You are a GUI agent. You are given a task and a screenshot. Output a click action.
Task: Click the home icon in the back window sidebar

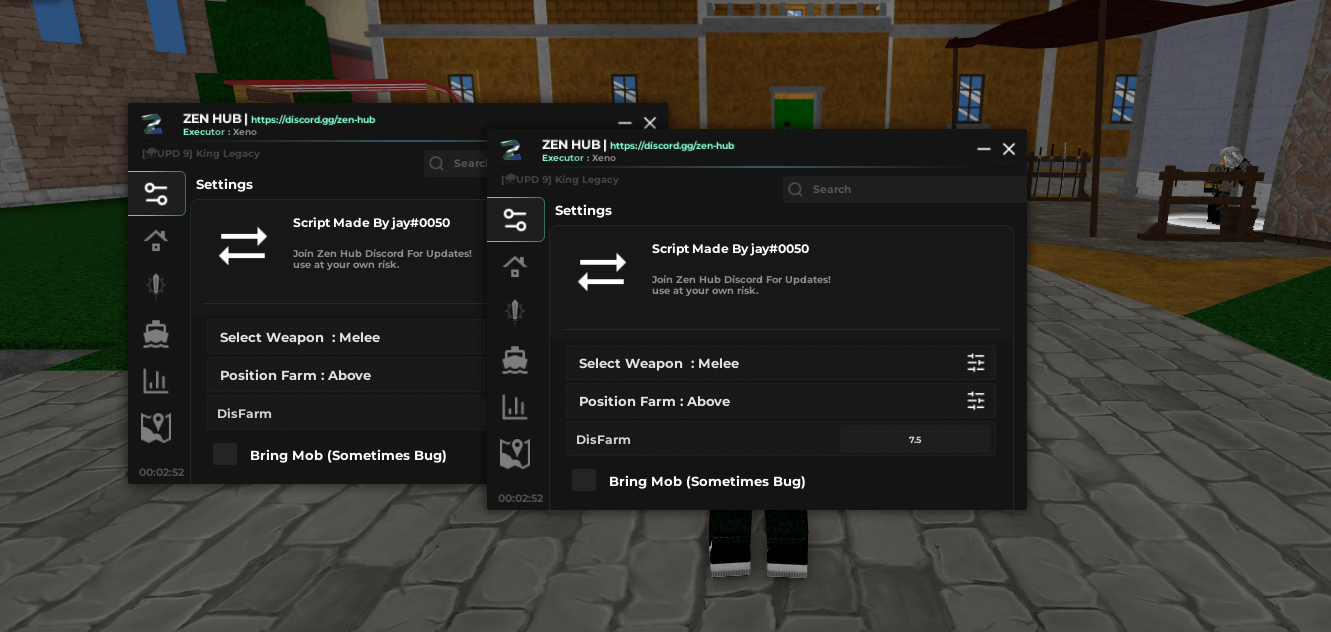(156, 240)
